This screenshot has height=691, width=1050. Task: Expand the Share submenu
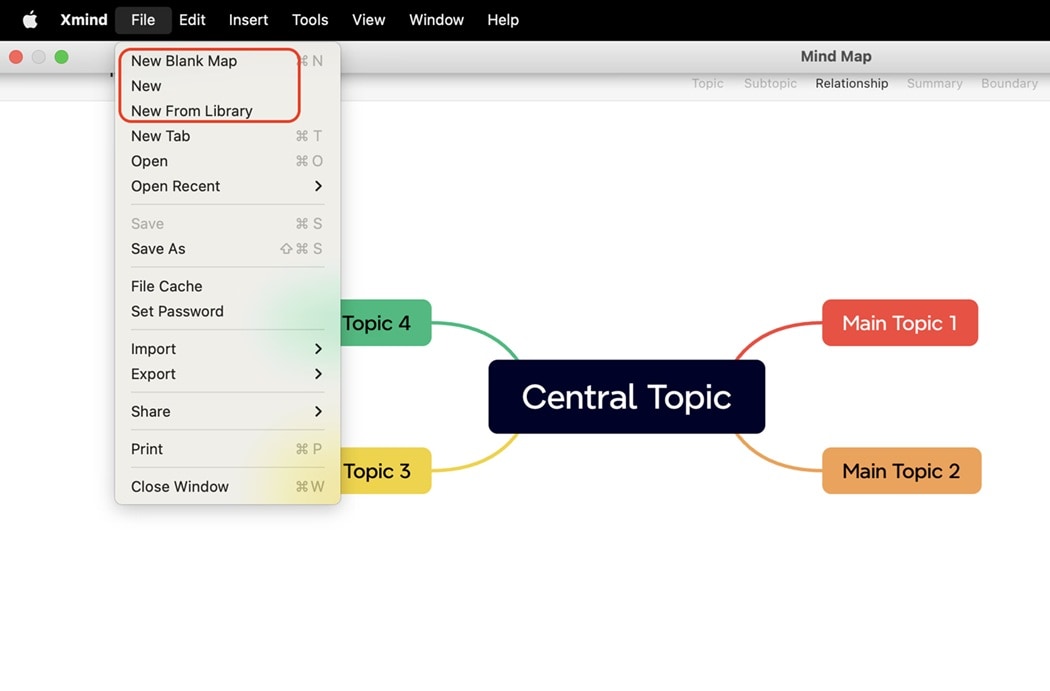point(227,412)
